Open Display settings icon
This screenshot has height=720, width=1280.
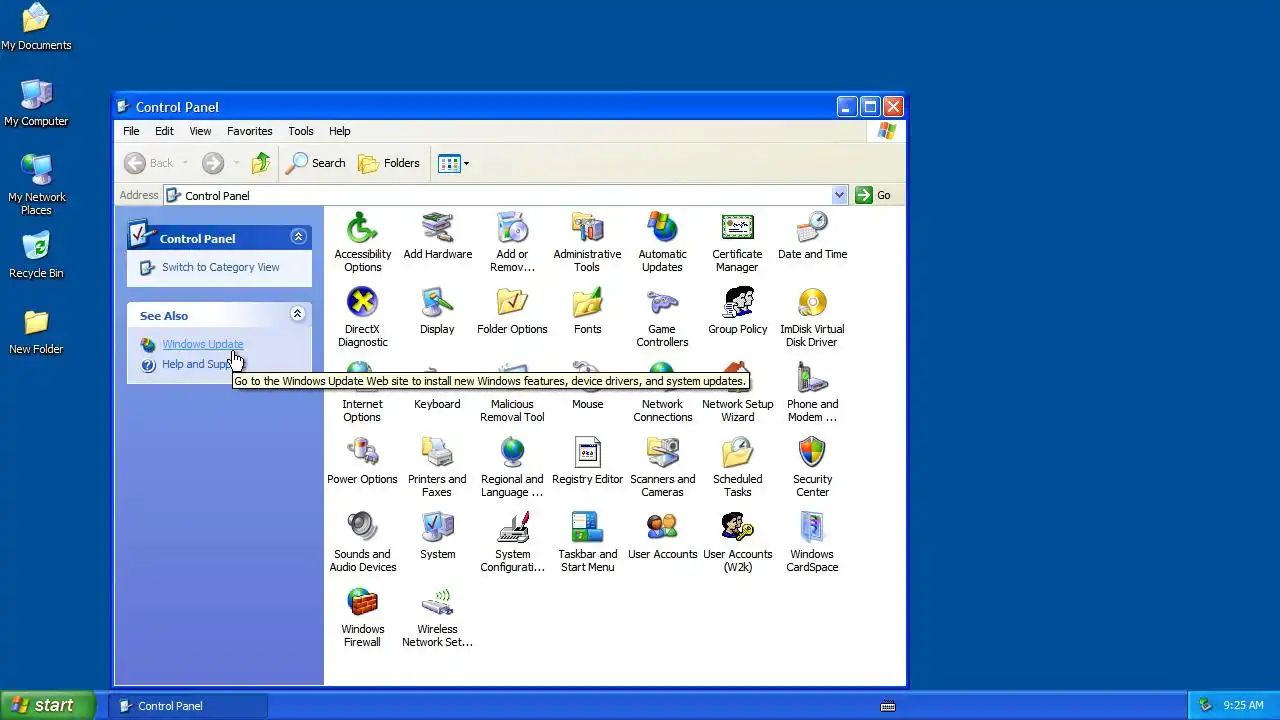437,302
